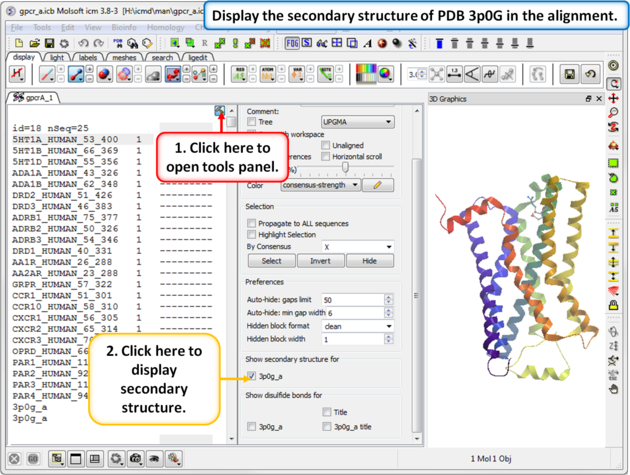This screenshot has height=475, width=630.
Task: Switch to the meshes tab
Action: coord(124,58)
